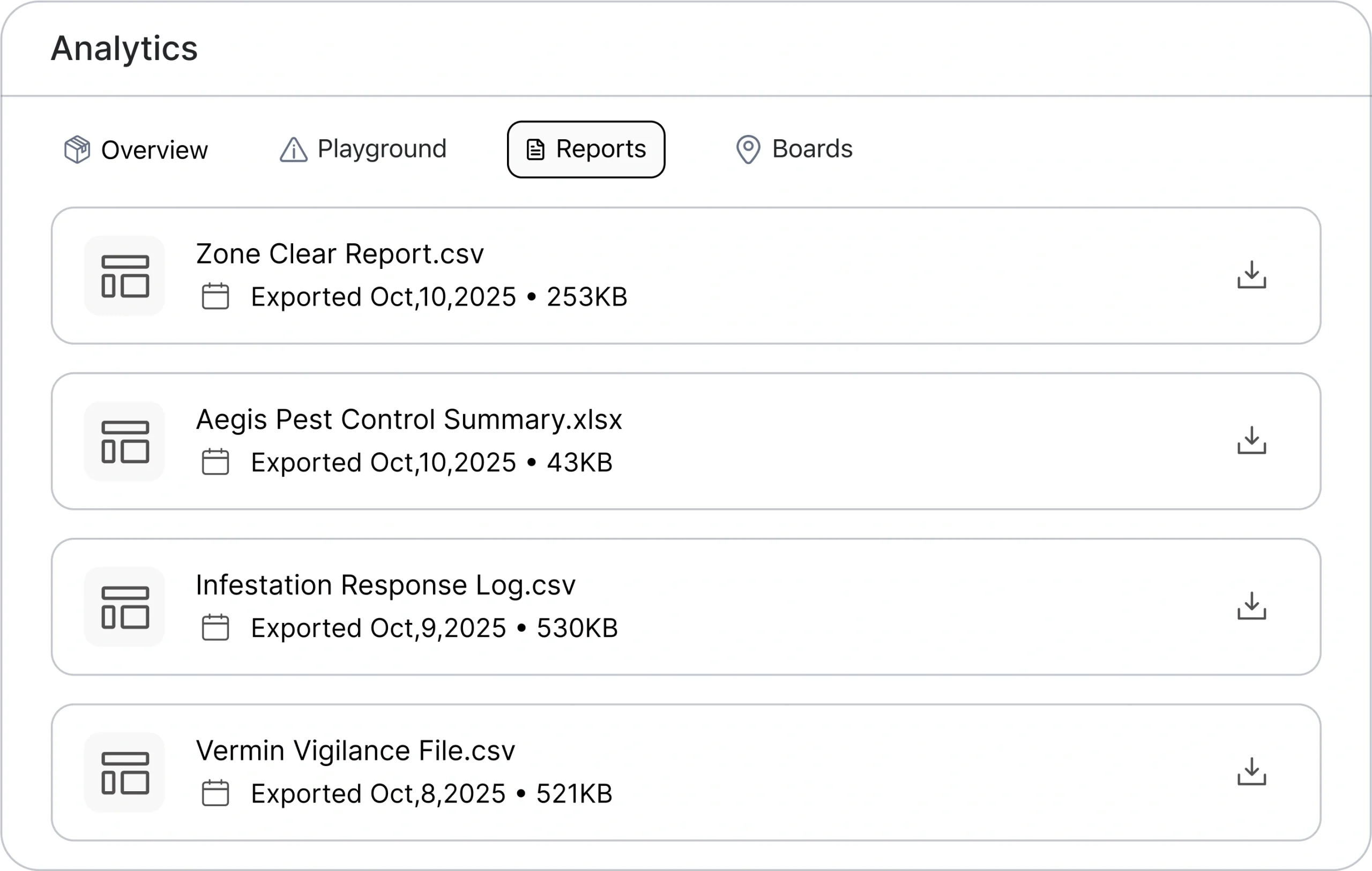Click layout icon beside Infestation Response Log
1372x871 pixels.
[125, 607]
